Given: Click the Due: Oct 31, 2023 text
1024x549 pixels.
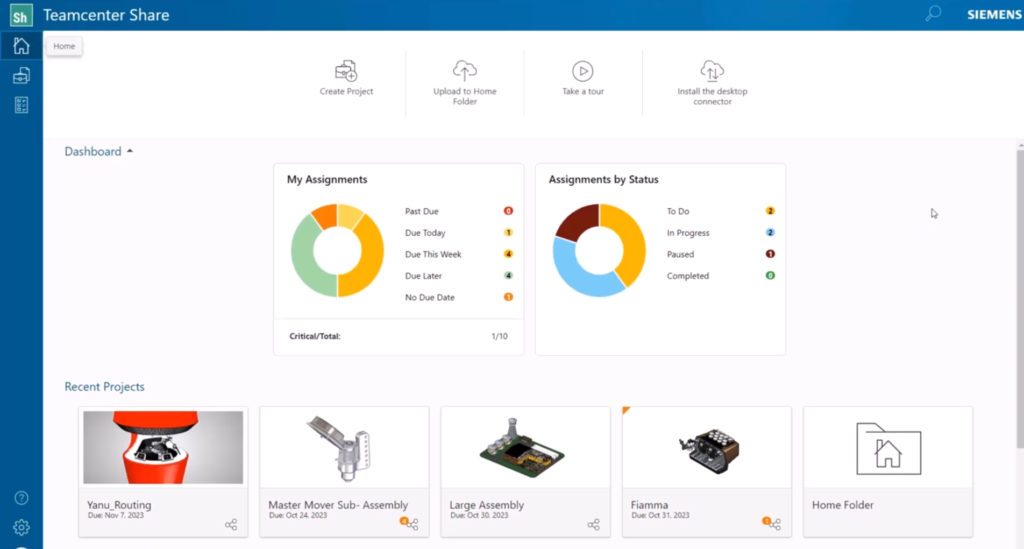Looking at the screenshot, I should click(x=660, y=515).
